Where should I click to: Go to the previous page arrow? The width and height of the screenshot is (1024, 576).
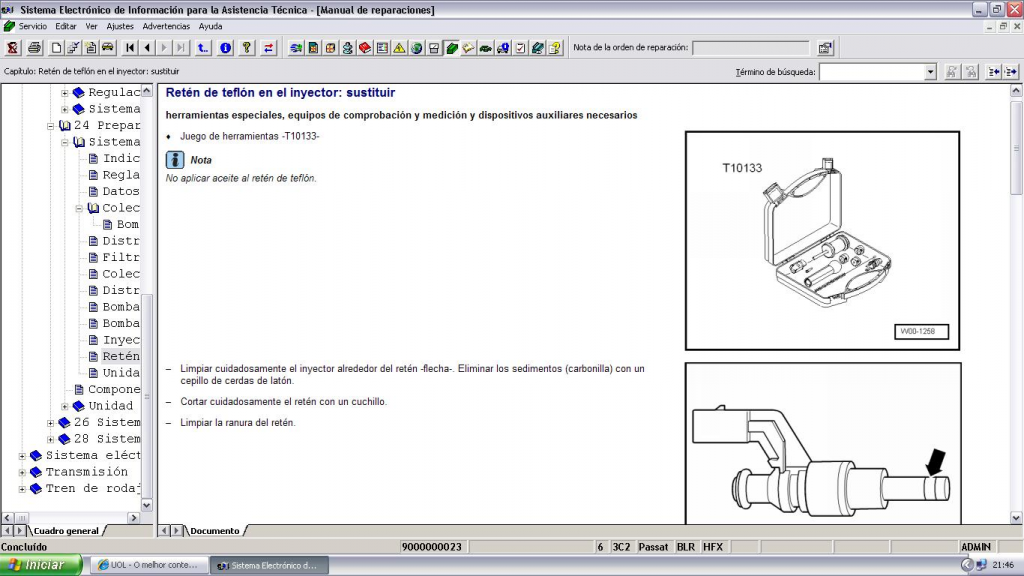[x=147, y=48]
